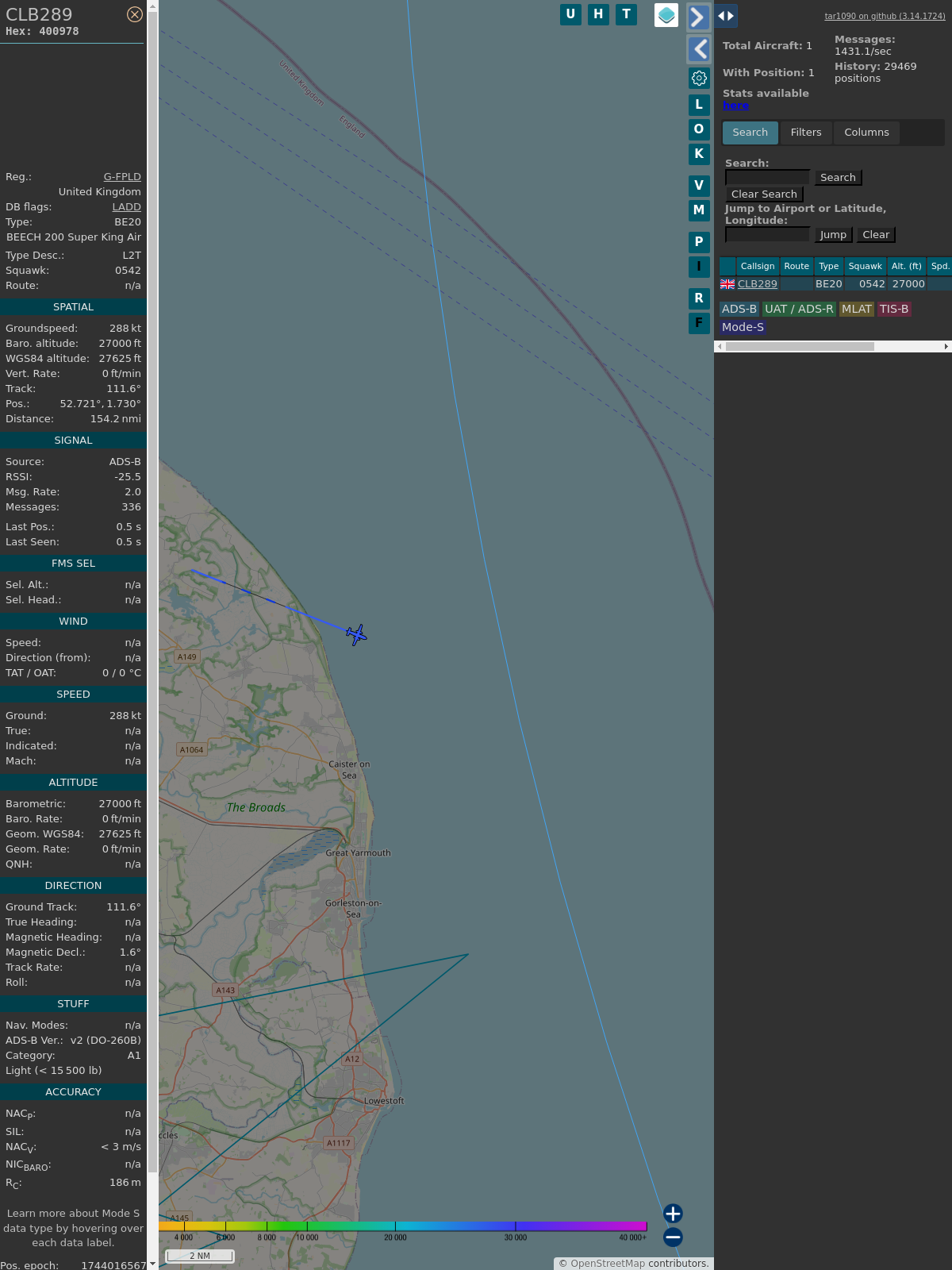
Task: Click the 27000 altitude cell in table
Action: pos(908,284)
